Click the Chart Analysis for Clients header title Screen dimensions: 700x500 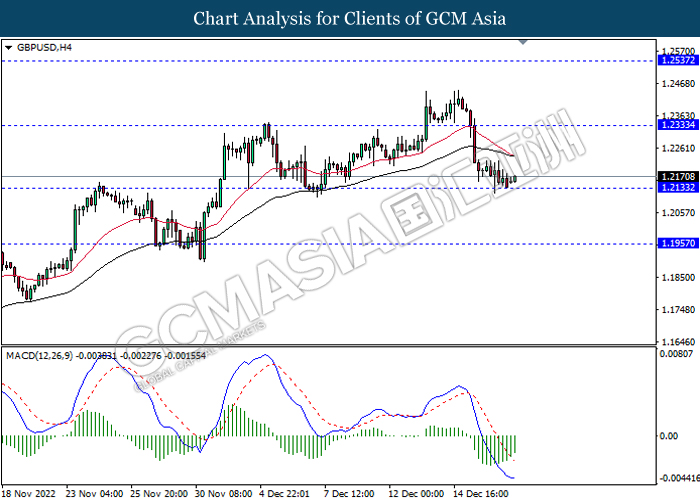point(350,18)
